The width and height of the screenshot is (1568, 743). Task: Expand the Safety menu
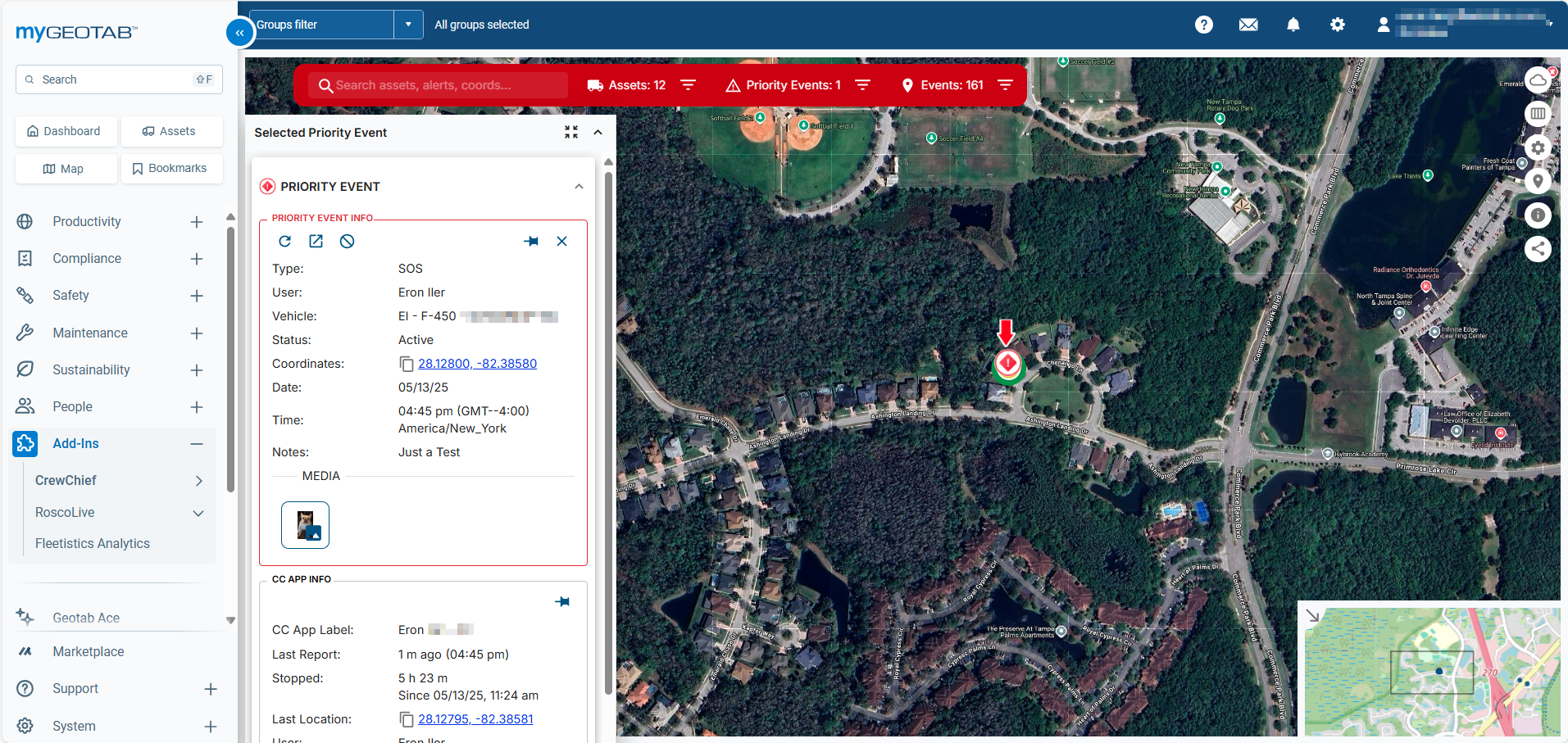(x=197, y=296)
